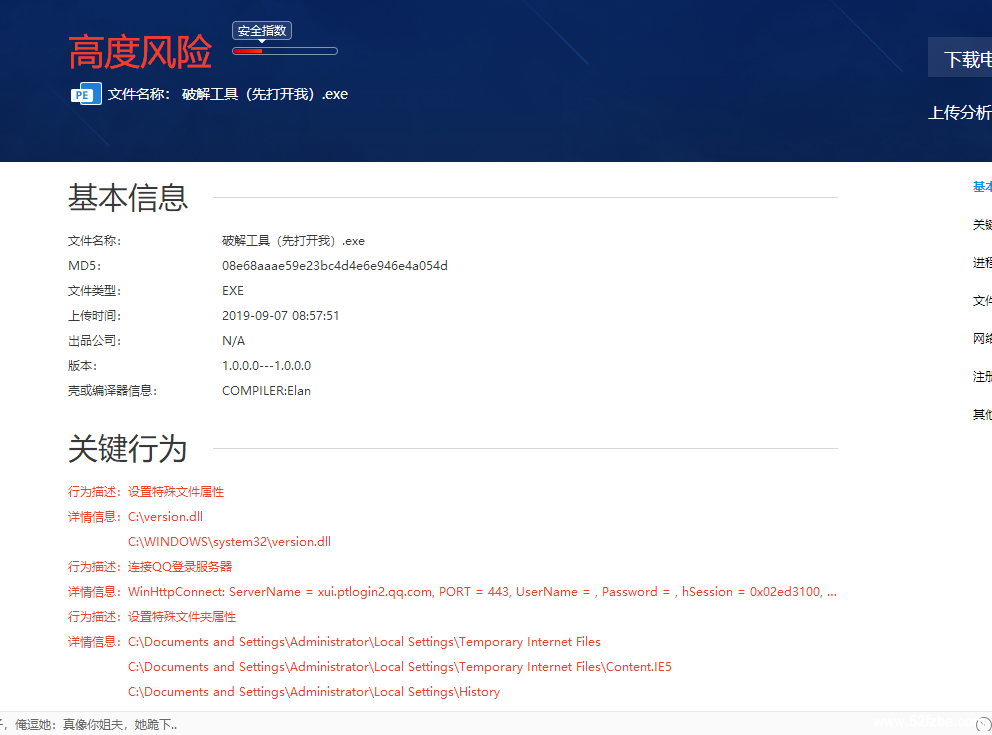Image resolution: width=992 pixels, height=735 pixels.
Task: Click the MD5: field label
Action: pyautogui.click(x=84, y=266)
